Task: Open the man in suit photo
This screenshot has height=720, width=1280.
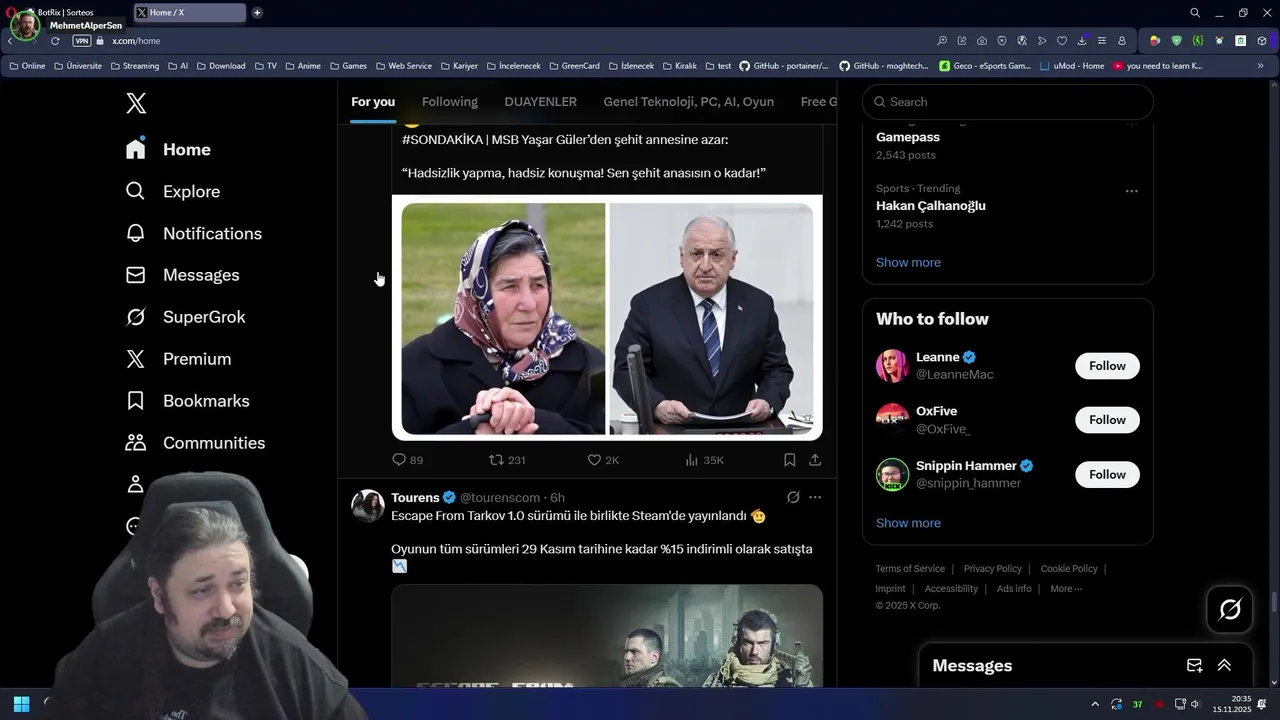Action: pos(711,319)
